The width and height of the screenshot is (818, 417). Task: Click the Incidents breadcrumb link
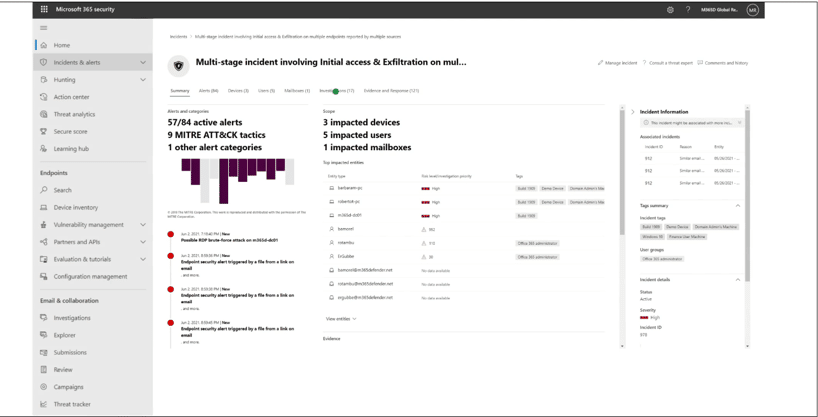[x=178, y=37]
